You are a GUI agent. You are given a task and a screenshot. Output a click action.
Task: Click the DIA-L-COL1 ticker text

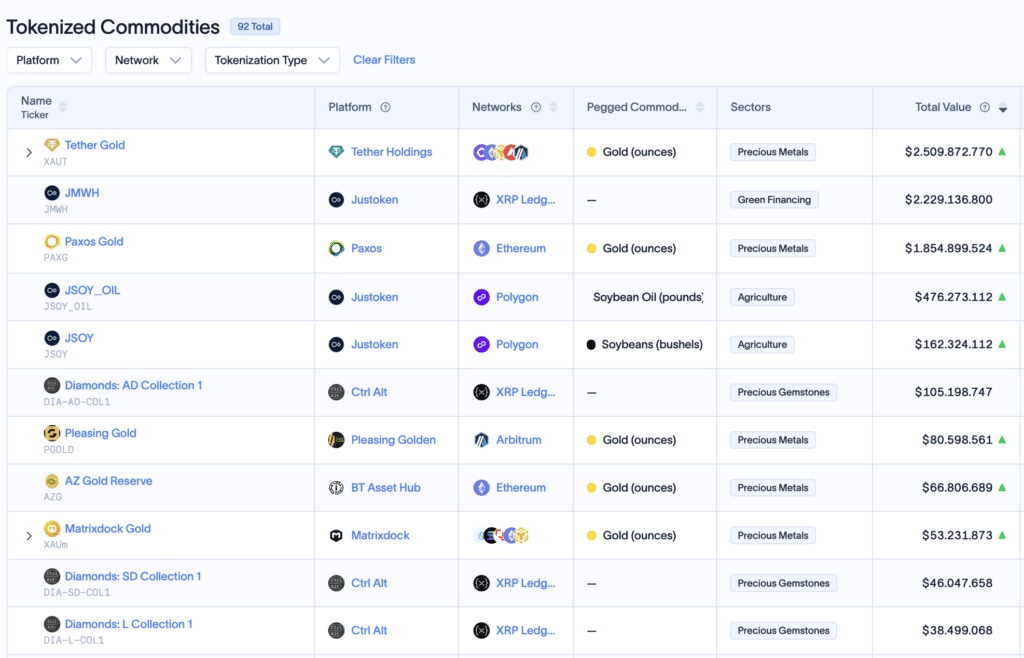pos(74,640)
